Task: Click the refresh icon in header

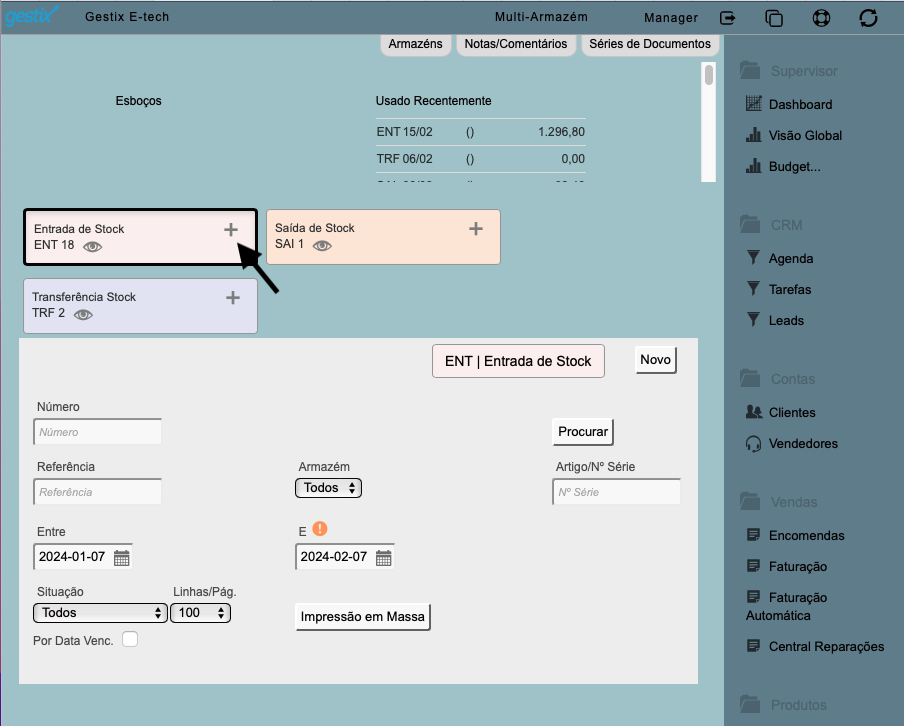Action: click(x=868, y=18)
